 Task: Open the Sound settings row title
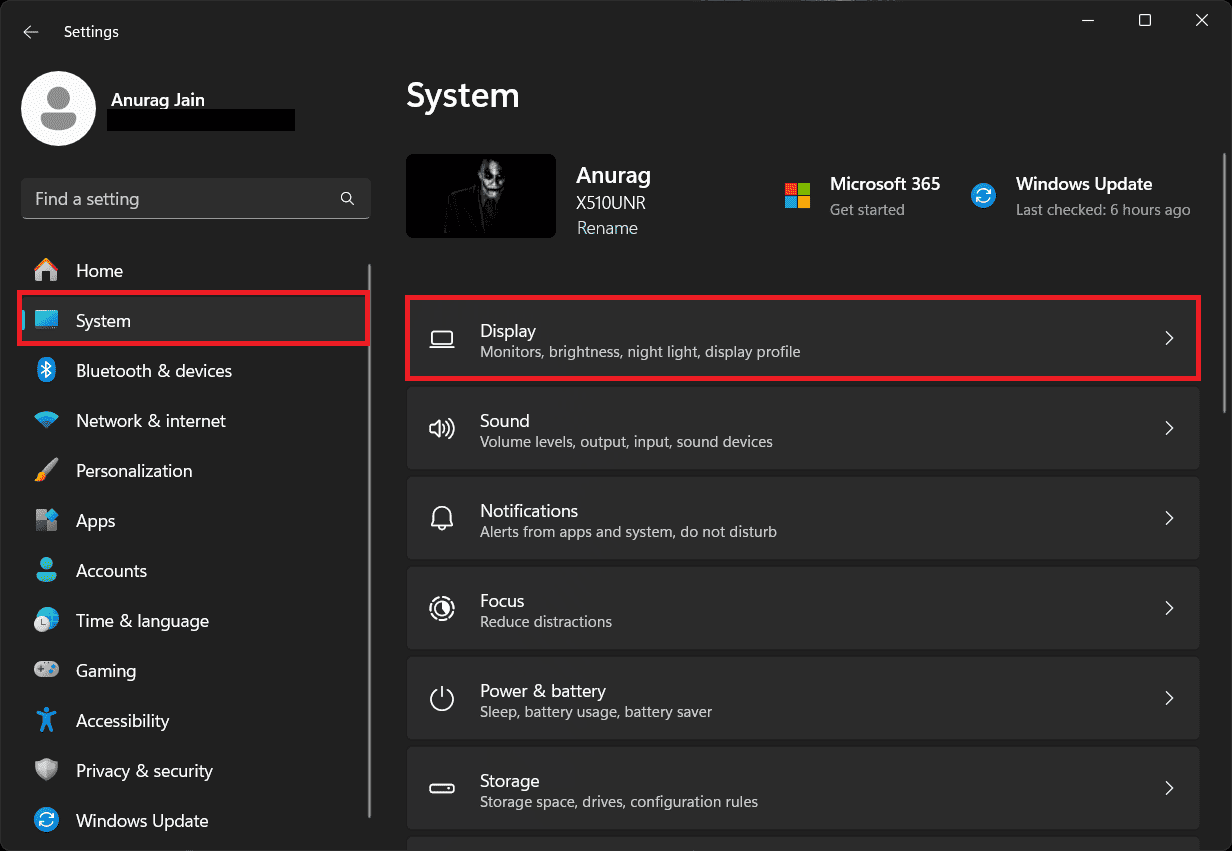(x=505, y=421)
